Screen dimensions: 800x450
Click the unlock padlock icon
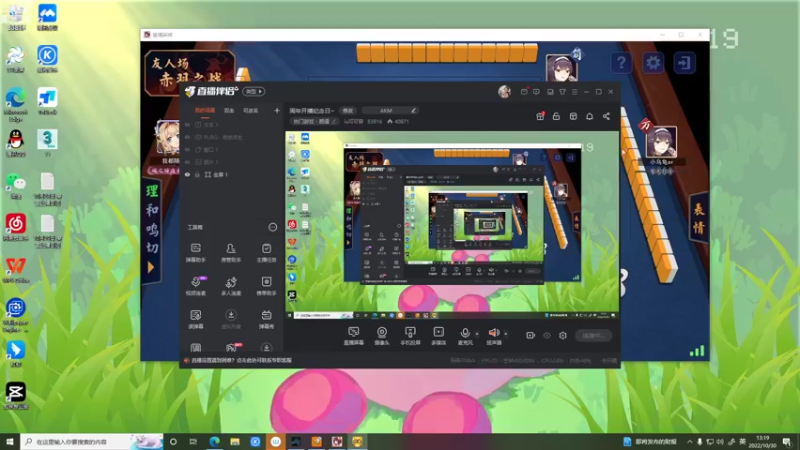click(556, 116)
